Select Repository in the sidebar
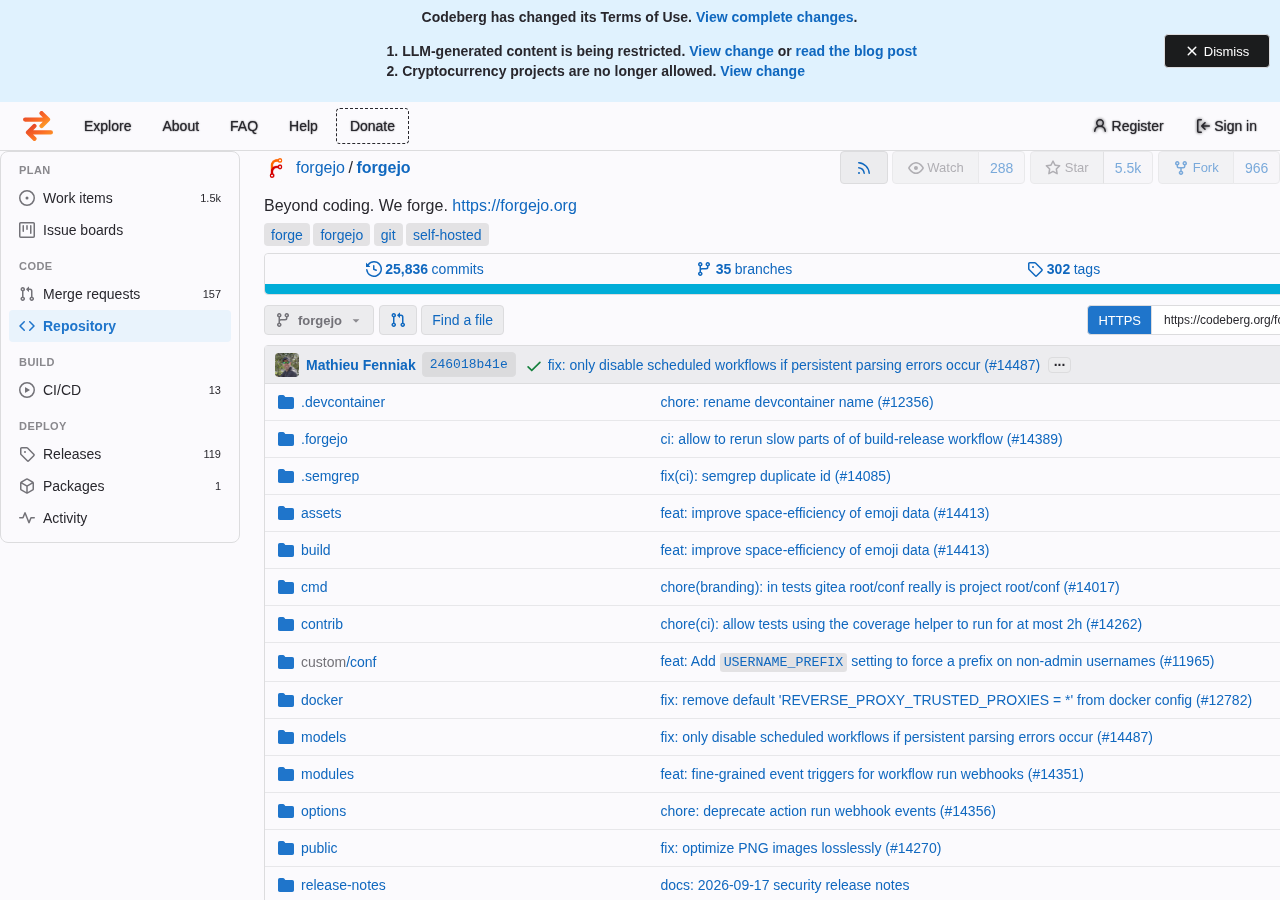1280x900 pixels. 120,326
